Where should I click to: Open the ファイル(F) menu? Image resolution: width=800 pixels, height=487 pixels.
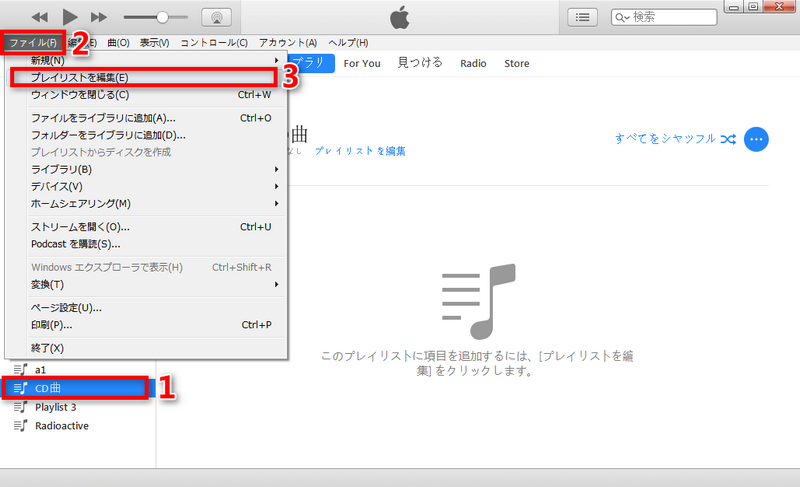tap(33, 43)
